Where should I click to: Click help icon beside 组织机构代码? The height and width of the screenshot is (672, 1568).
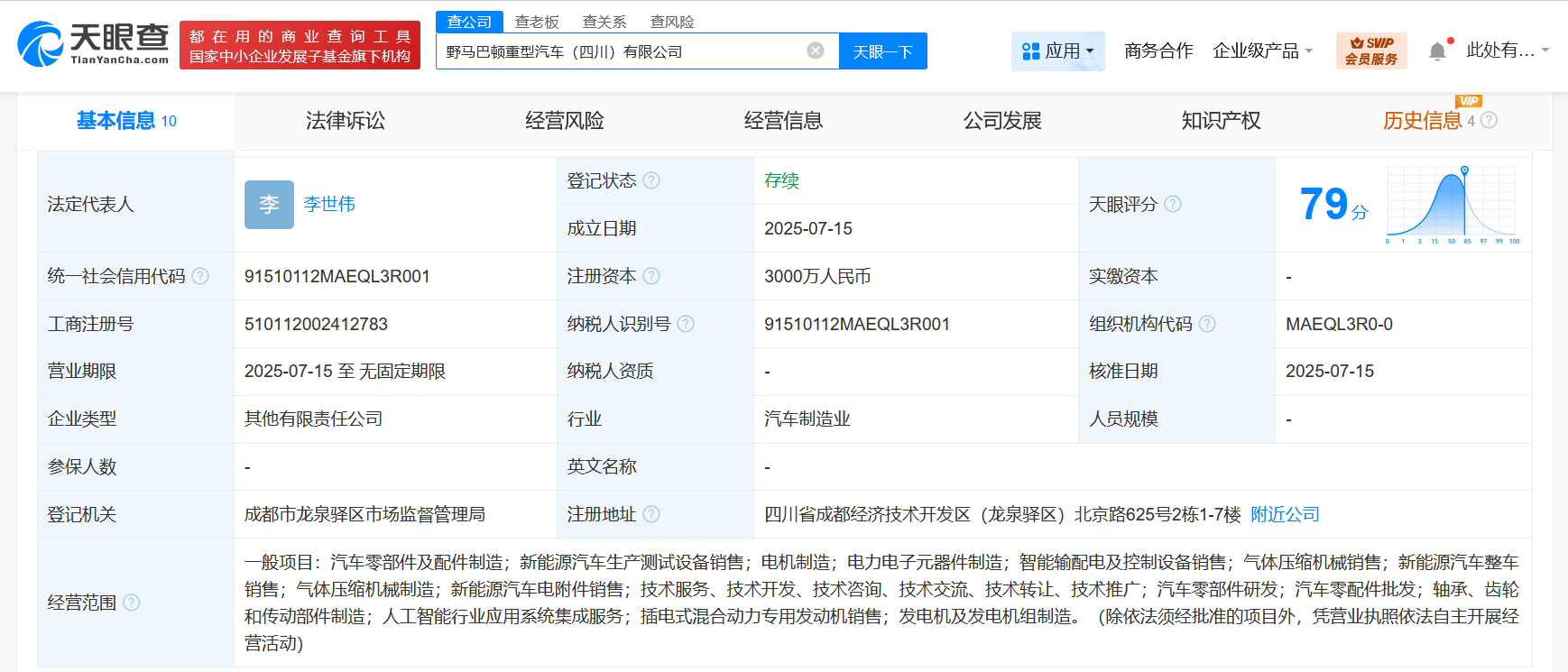tap(1207, 324)
